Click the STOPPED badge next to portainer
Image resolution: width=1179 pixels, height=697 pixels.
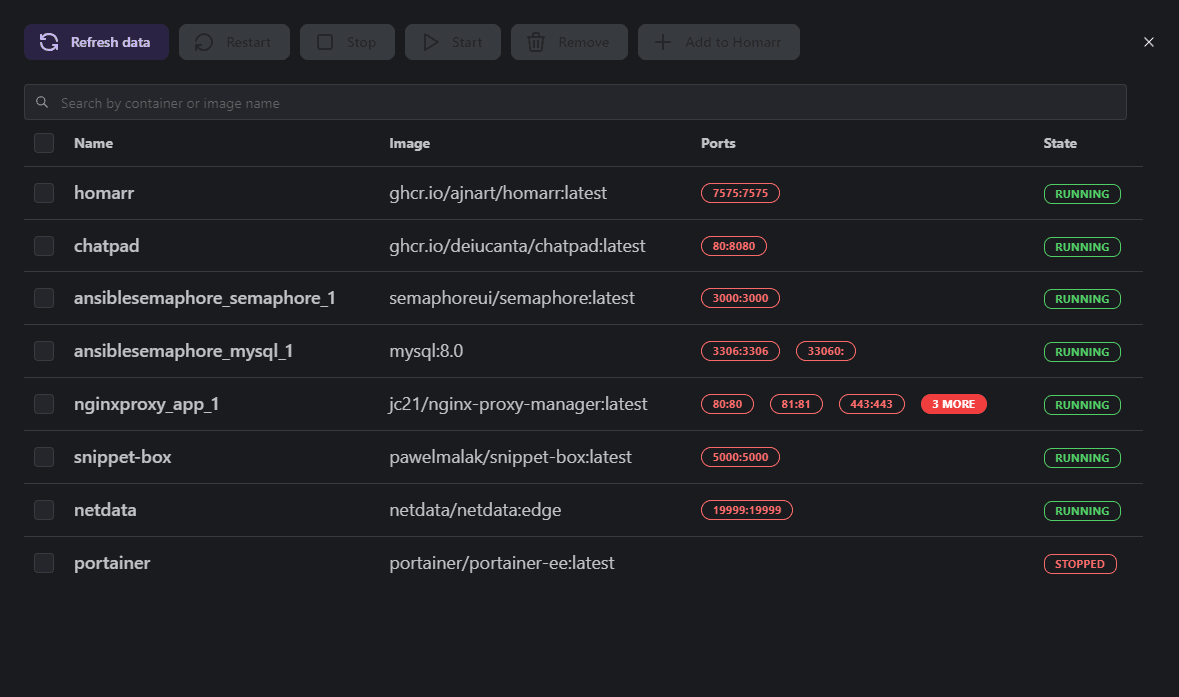coord(1080,563)
